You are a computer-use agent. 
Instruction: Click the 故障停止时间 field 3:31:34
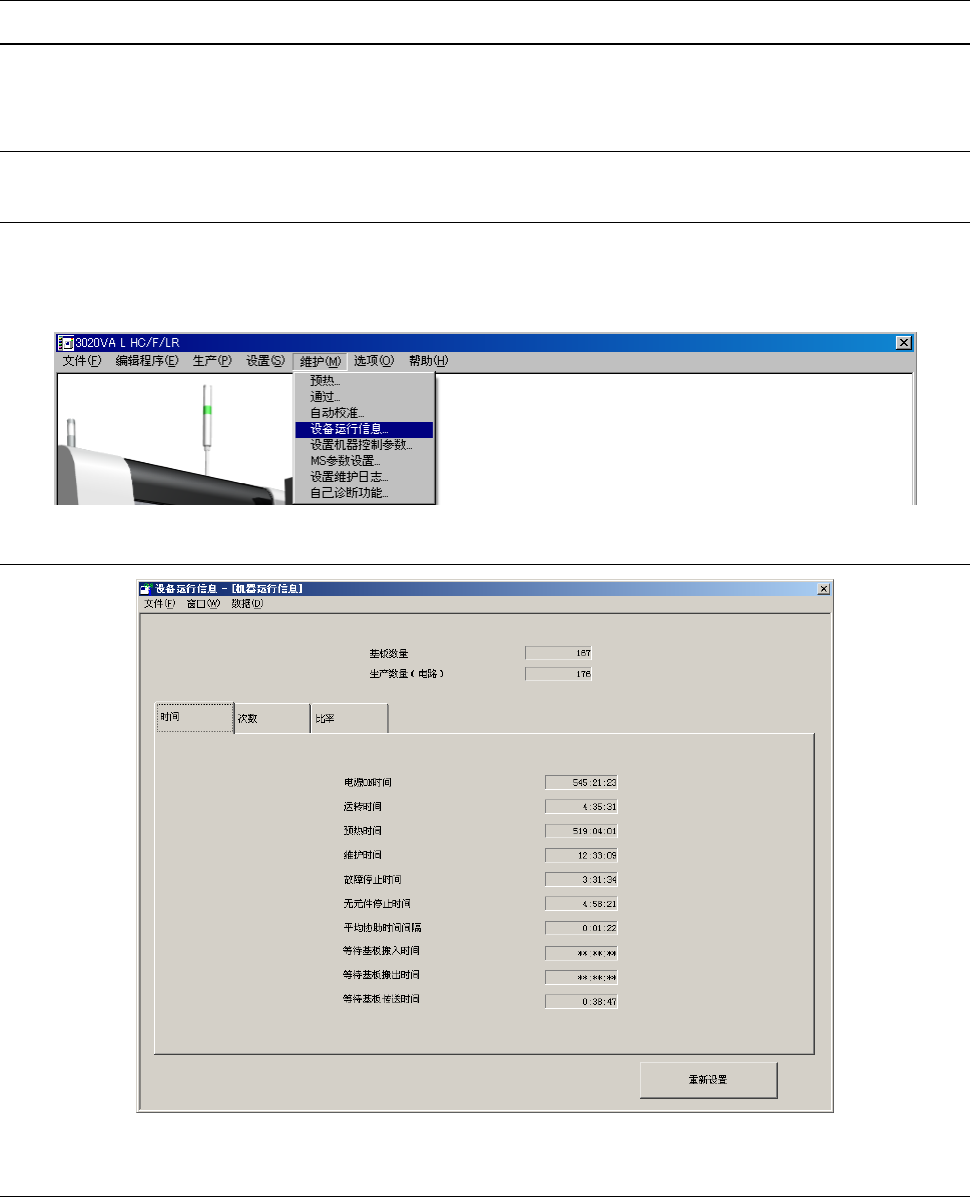[582, 880]
